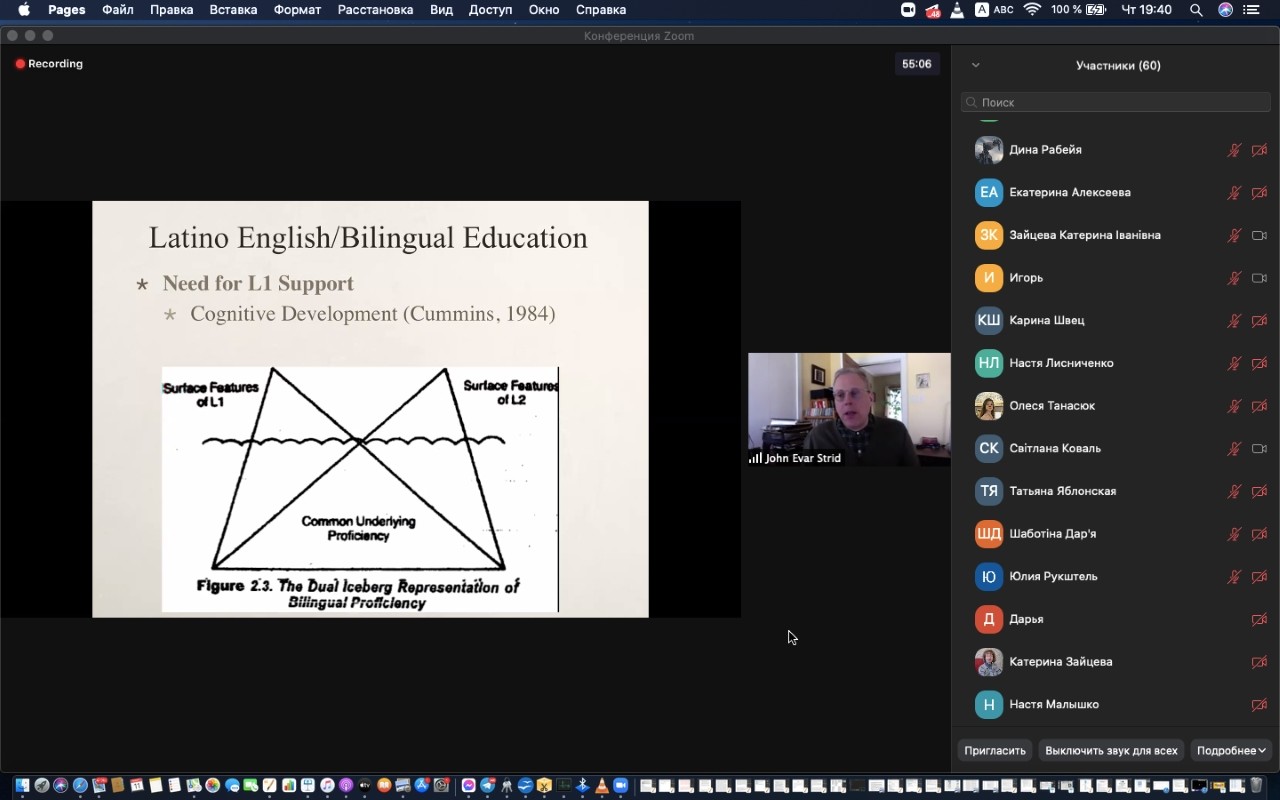
Task: Click the Выключить звук для всех button
Action: click(x=1111, y=750)
